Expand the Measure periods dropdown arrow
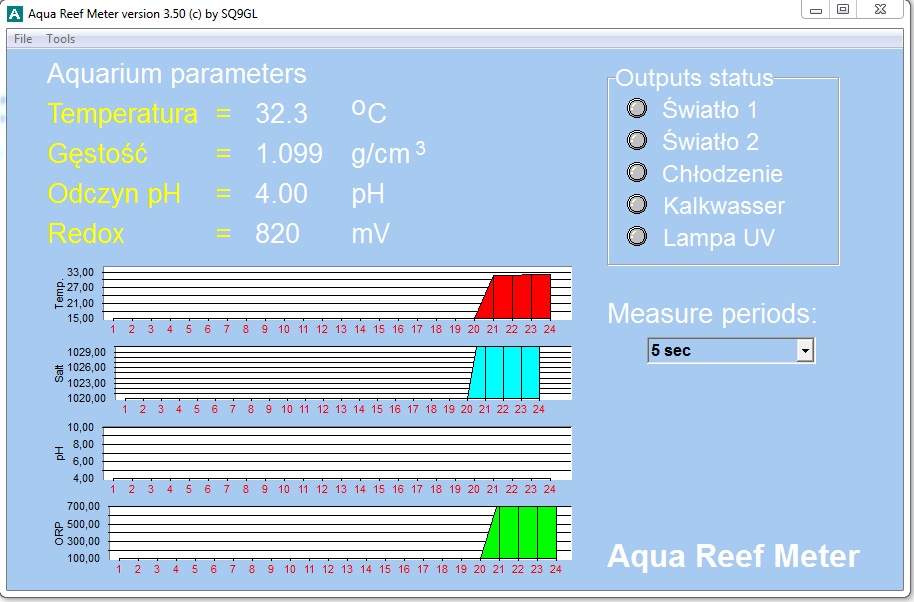 pyautogui.click(x=804, y=351)
